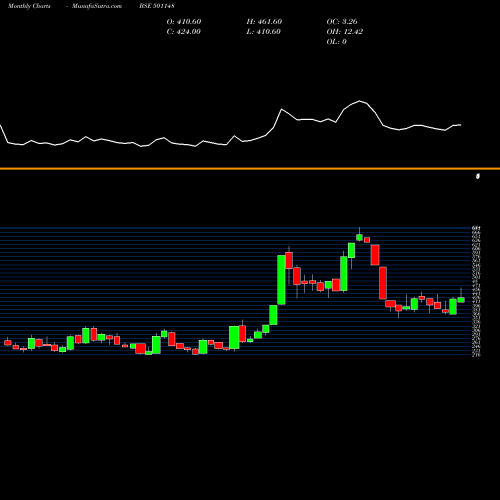Click the tallest green candlestick in the rally
Screen dimensions: 500x500
(281, 280)
